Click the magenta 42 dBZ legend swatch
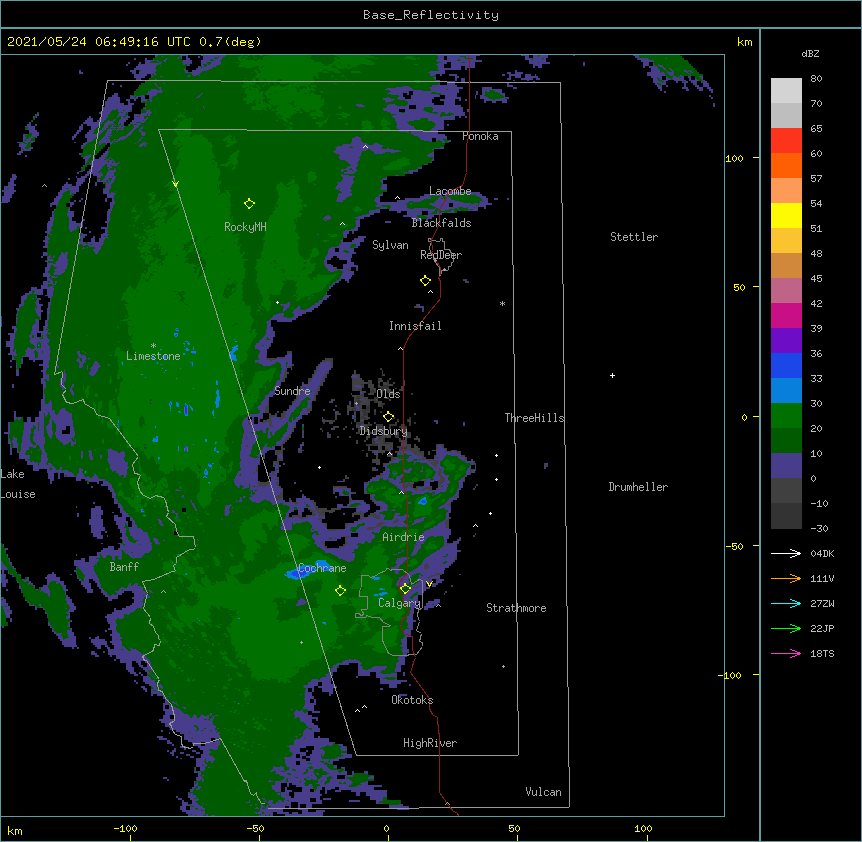862x842 pixels. (786, 315)
